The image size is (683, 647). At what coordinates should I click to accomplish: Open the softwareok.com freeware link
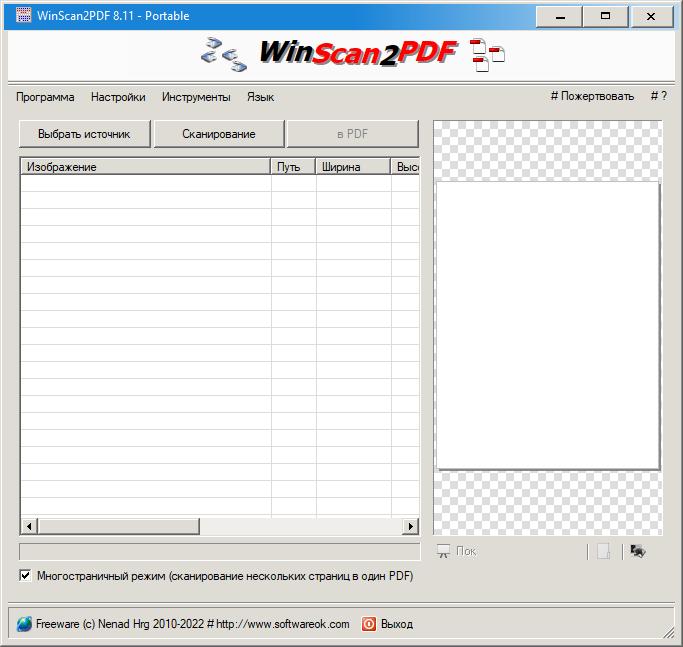coord(192,624)
